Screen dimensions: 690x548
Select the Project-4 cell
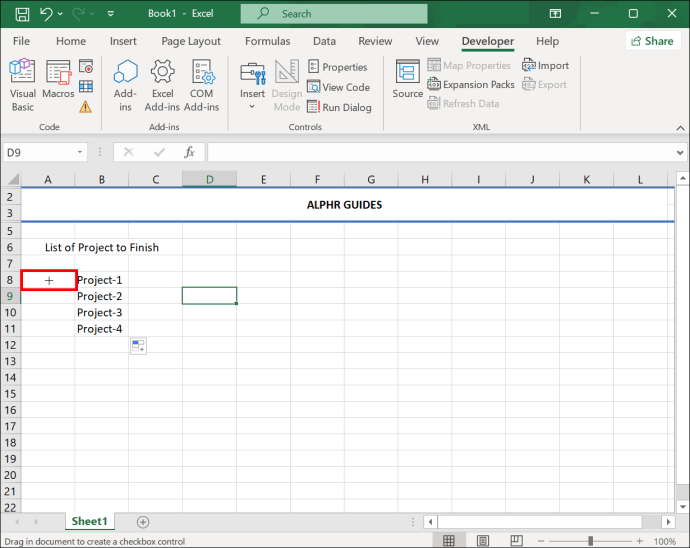point(102,329)
